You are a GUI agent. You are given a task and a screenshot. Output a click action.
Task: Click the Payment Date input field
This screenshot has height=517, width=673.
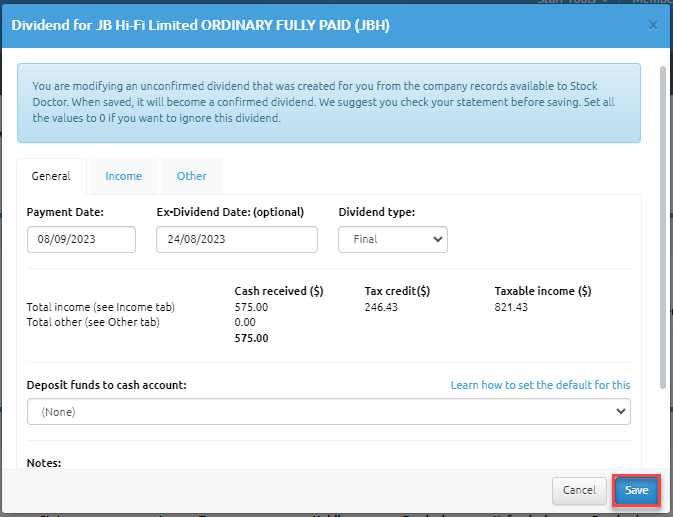tap(81, 240)
